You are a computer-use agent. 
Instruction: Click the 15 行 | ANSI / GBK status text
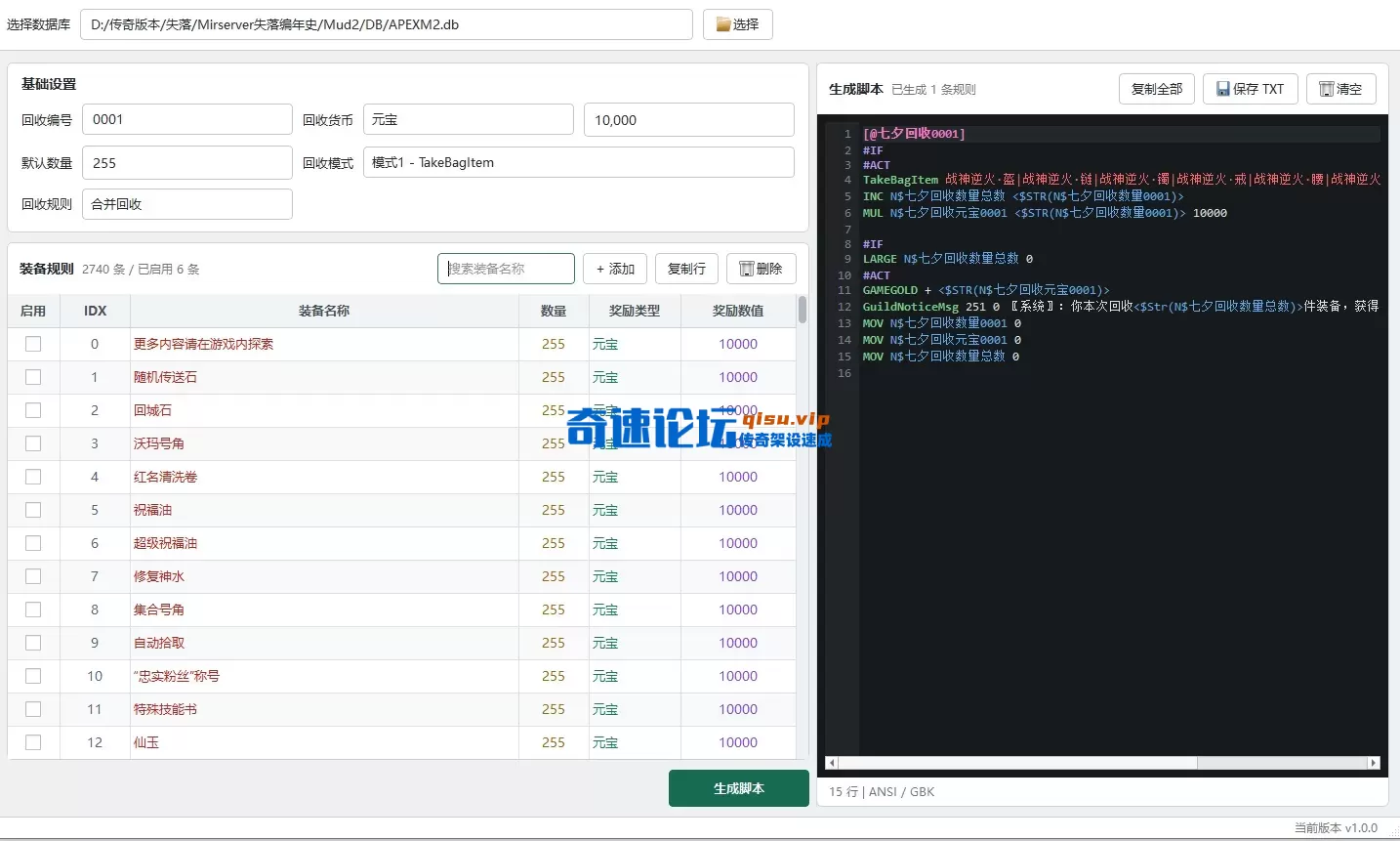[882, 791]
